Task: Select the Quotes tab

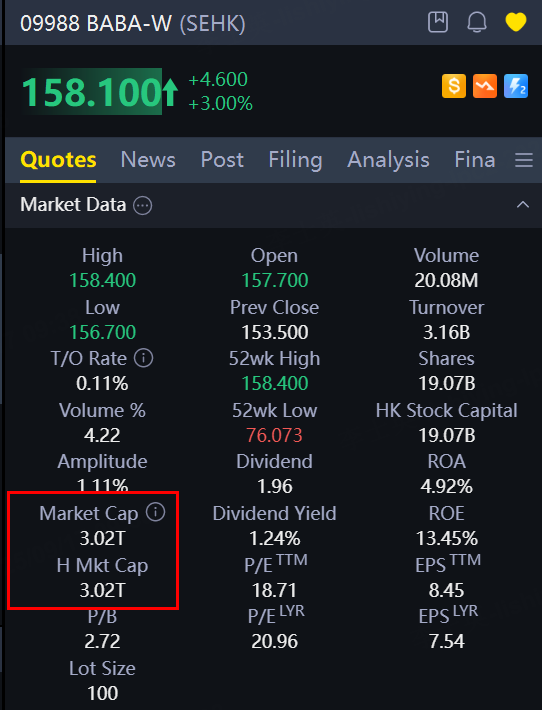Action: tap(58, 160)
